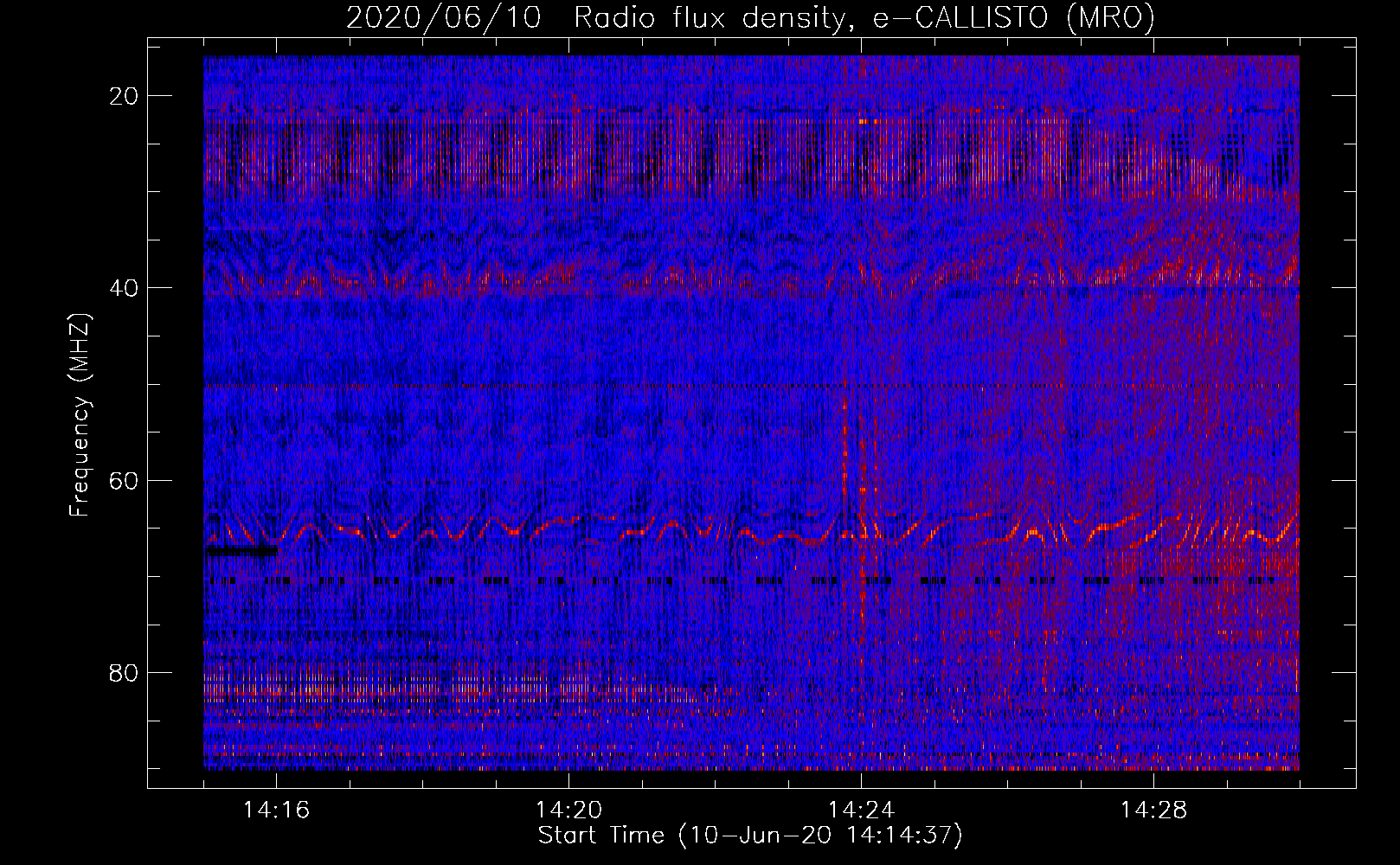
Task: Click the 'Frequency (MHZ)' y-axis label
Action: [x=80, y=415]
